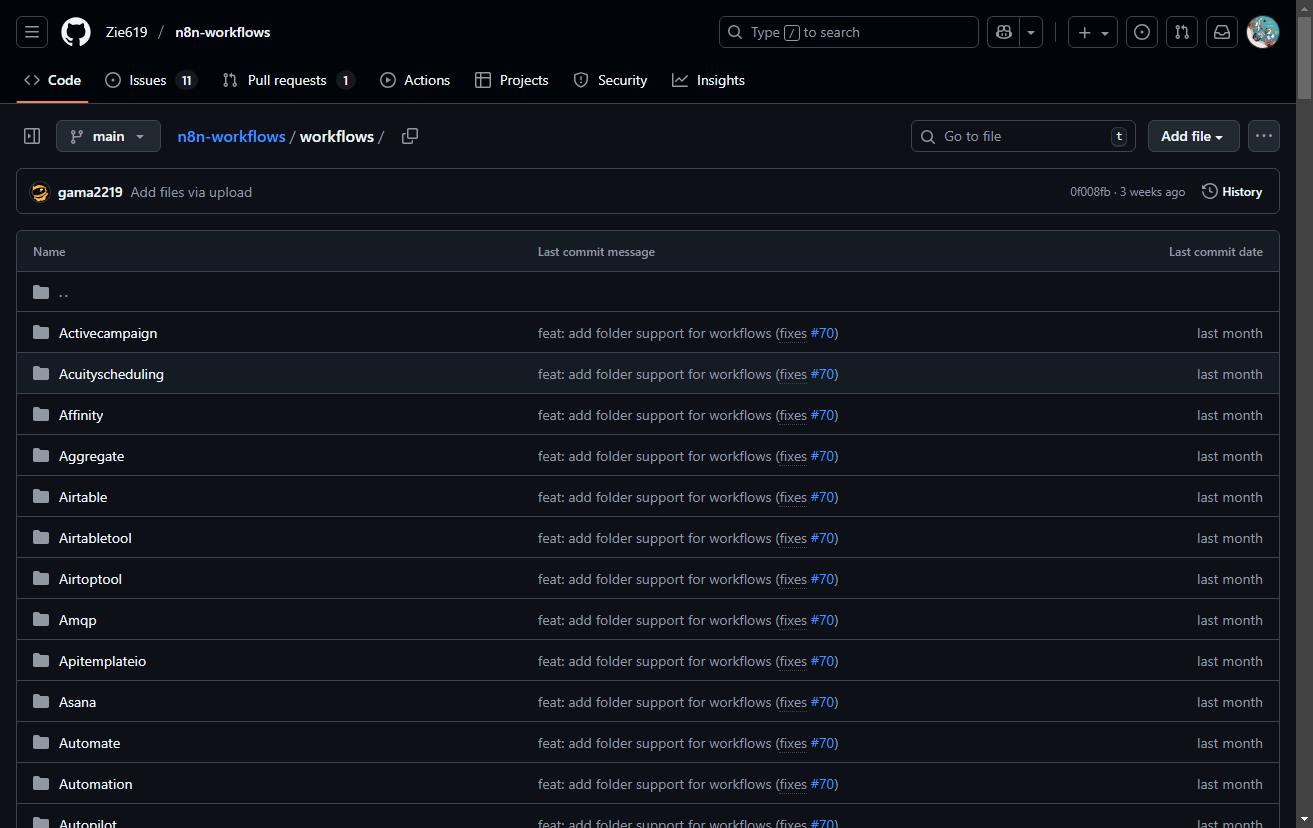Image resolution: width=1313 pixels, height=828 pixels.
Task: Open the user profile avatar menu
Action: [x=1263, y=32]
